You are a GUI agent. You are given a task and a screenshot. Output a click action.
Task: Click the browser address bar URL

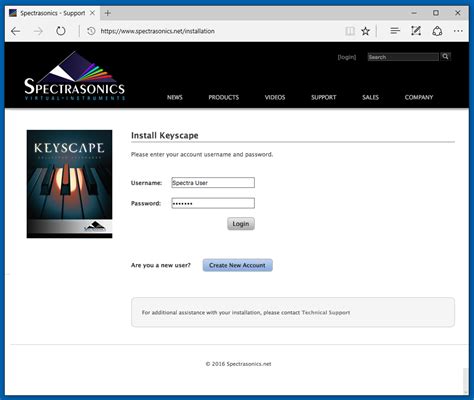[157, 31]
